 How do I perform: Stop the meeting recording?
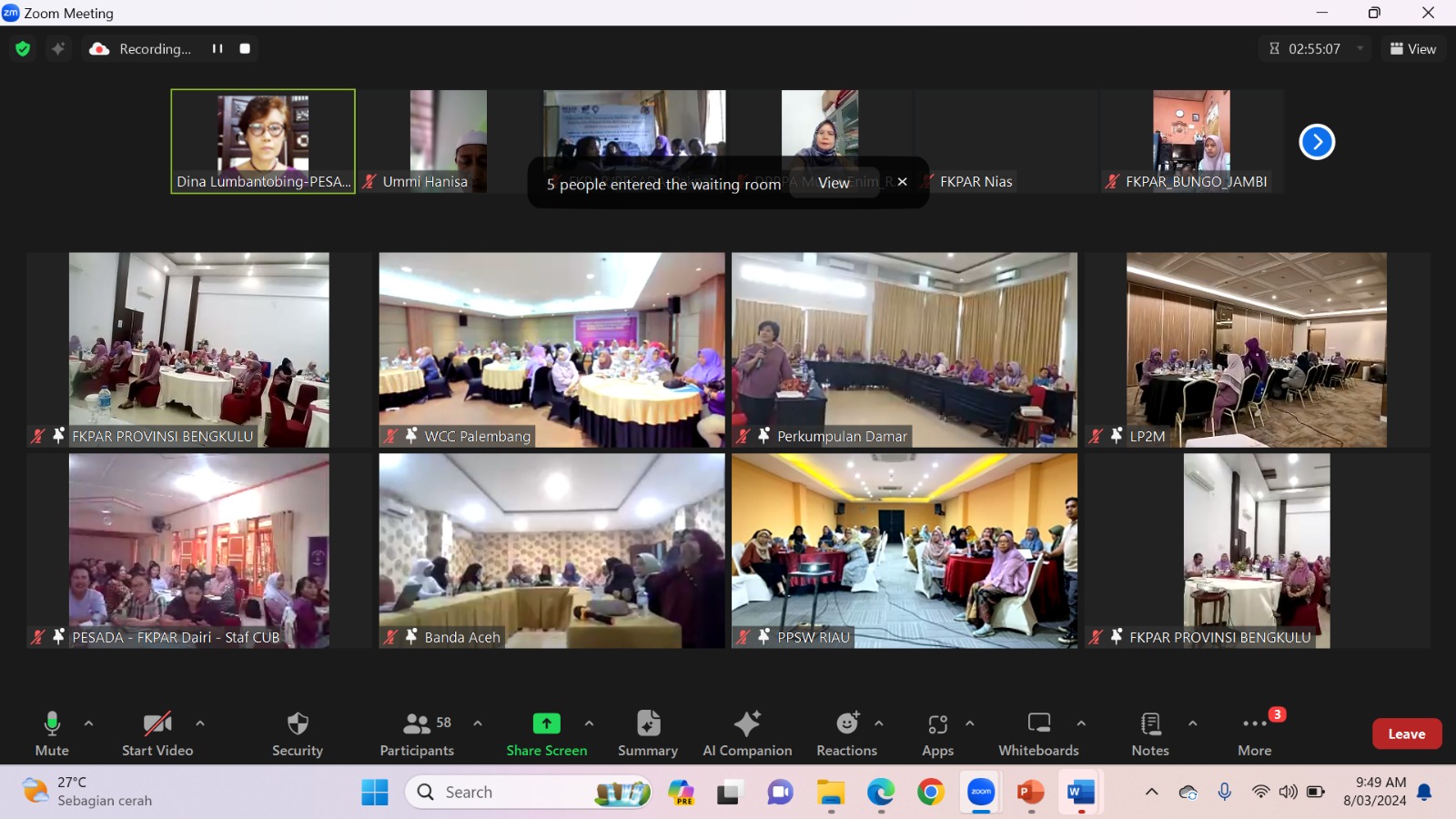coord(245,49)
